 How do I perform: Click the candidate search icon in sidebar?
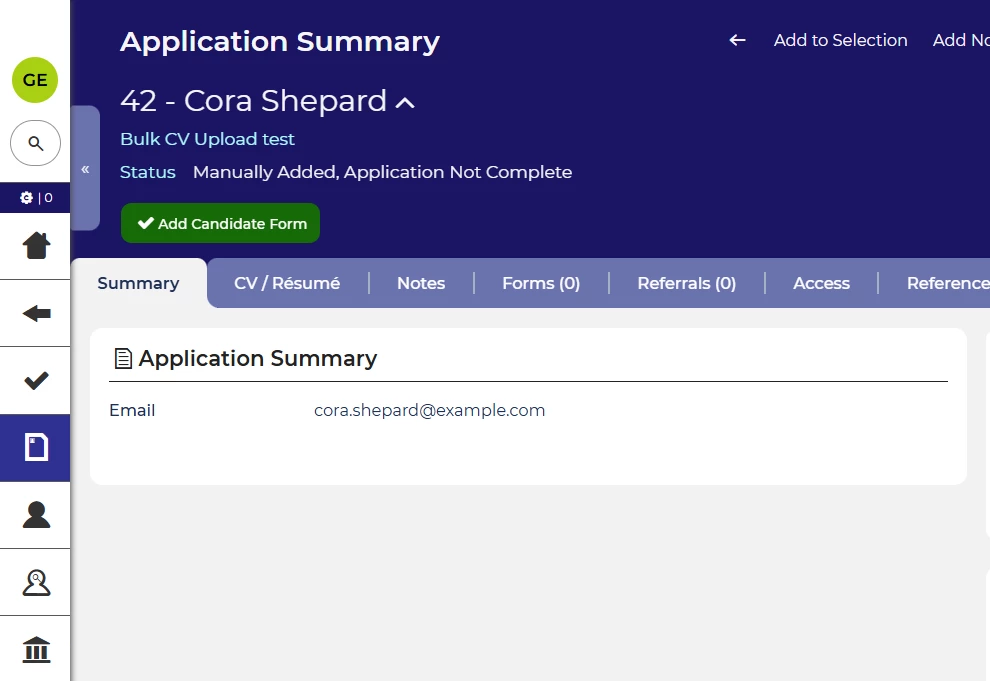pyautogui.click(x=36, y=582)
